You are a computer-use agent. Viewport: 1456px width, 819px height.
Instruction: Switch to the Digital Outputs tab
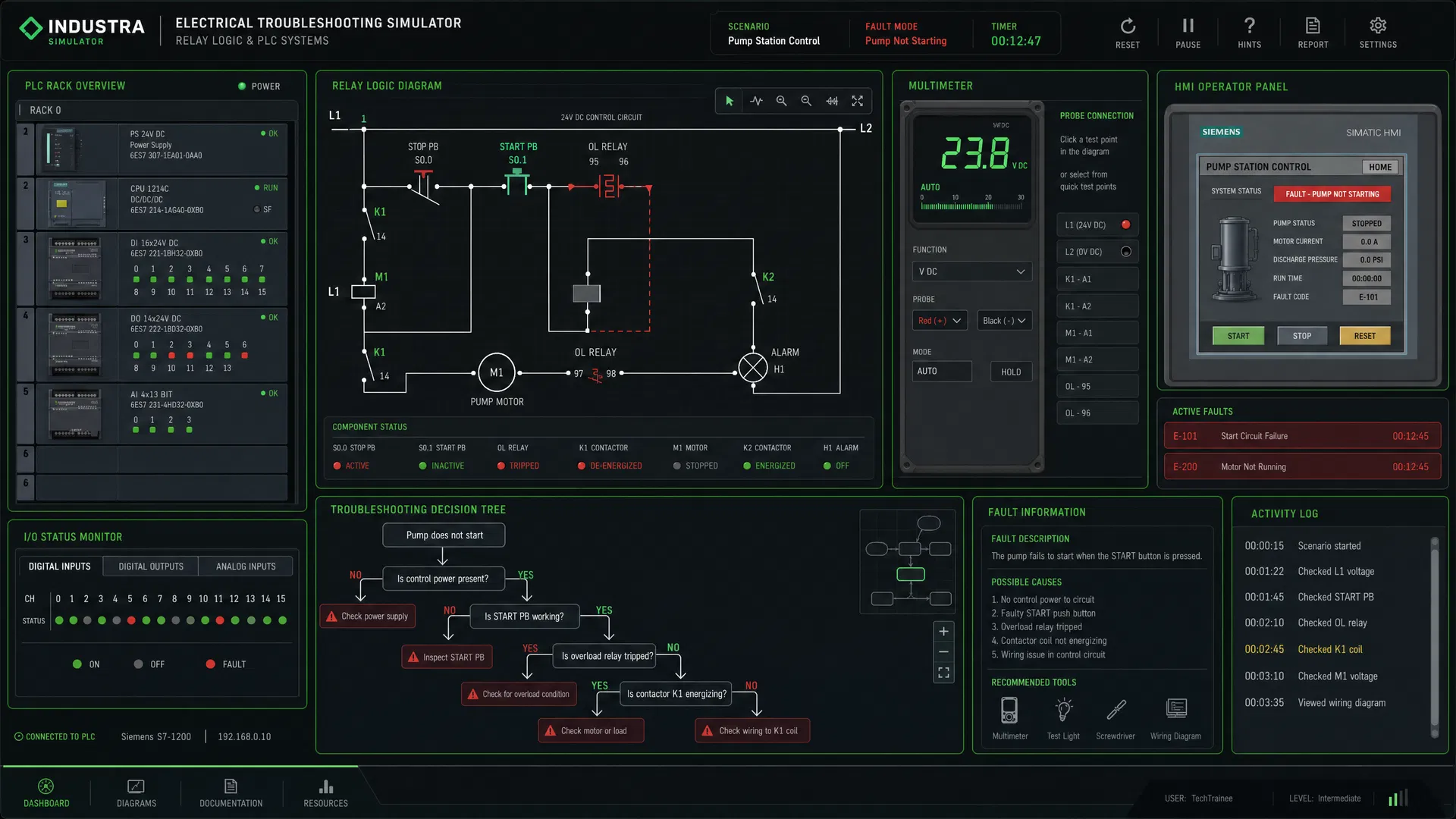(x=151, y=566)
